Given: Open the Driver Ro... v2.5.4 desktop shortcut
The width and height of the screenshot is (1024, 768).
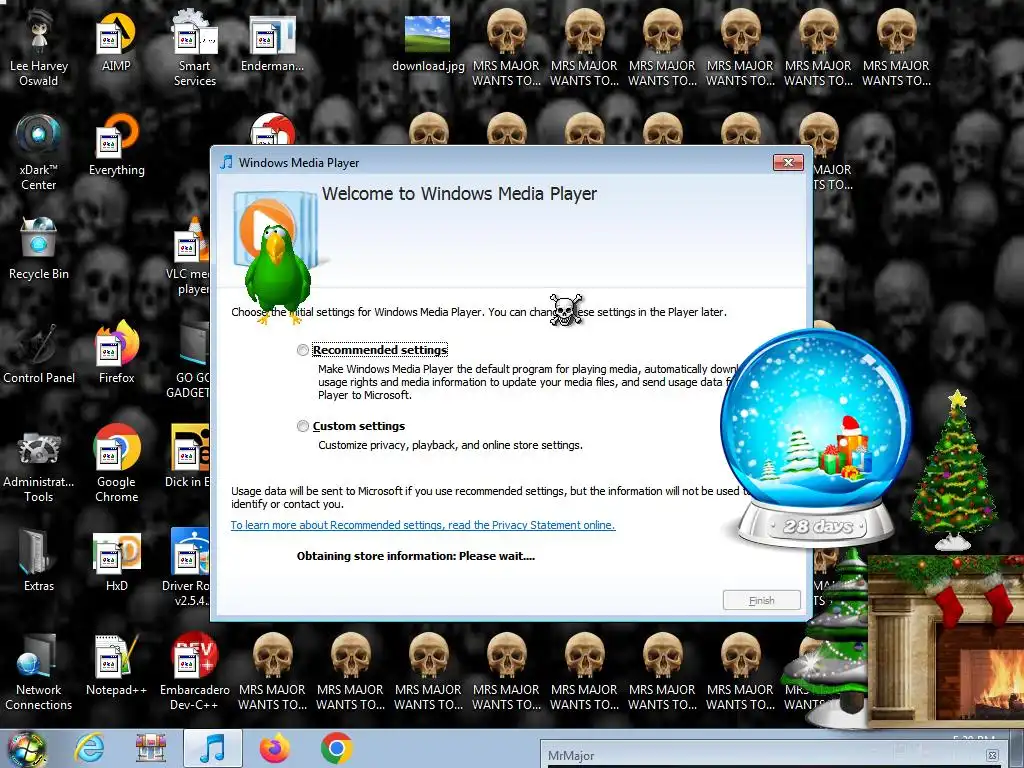Looking at the screenshot, I should pyautogui.click(x=188, y=568).
